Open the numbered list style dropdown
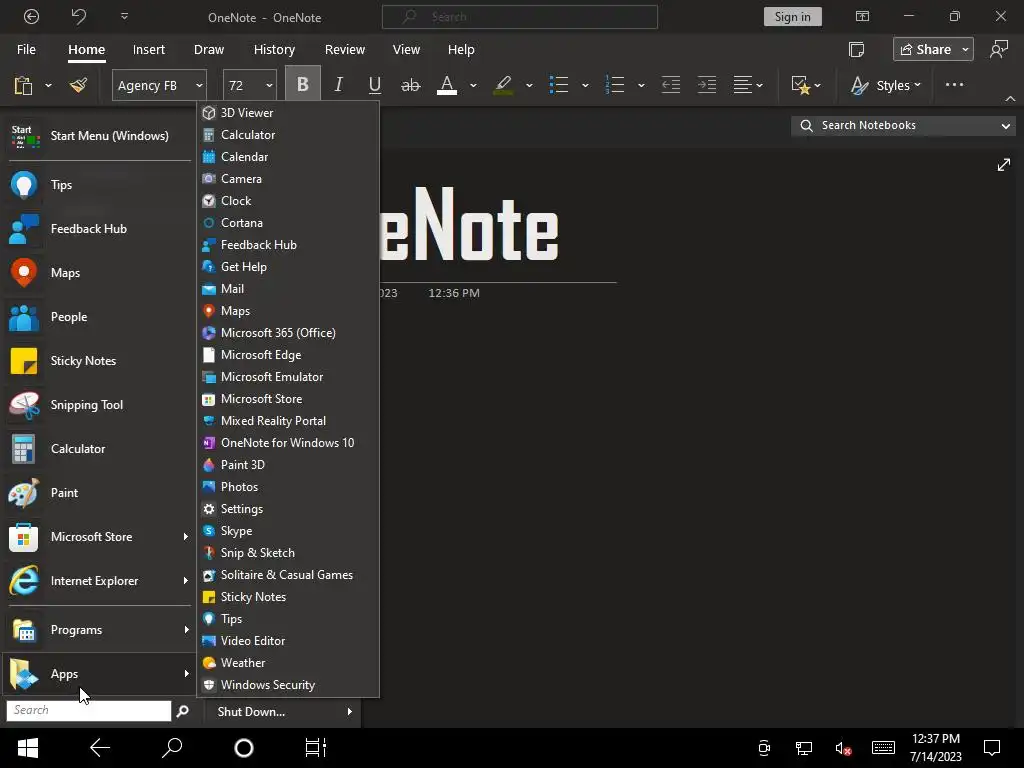Viewport: 1024px width, 768px height. (x=641, y=85)
